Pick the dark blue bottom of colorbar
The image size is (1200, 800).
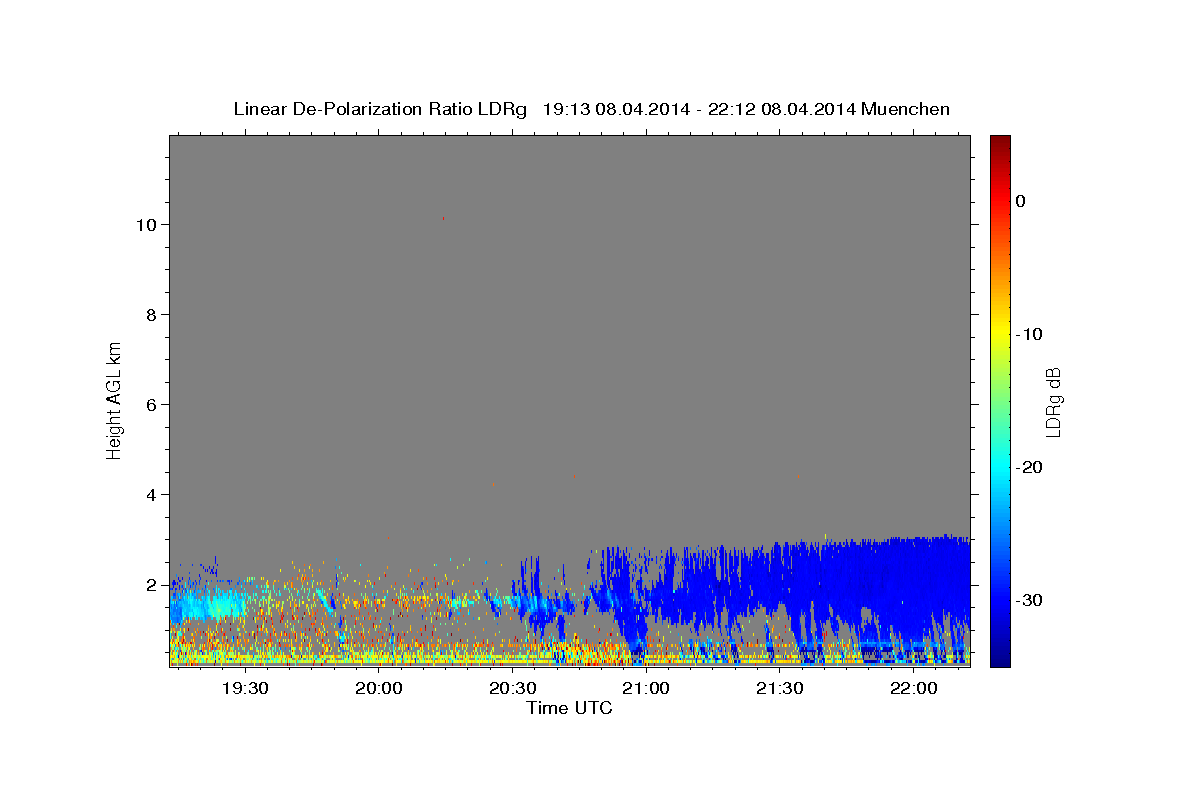(1000, 658)
